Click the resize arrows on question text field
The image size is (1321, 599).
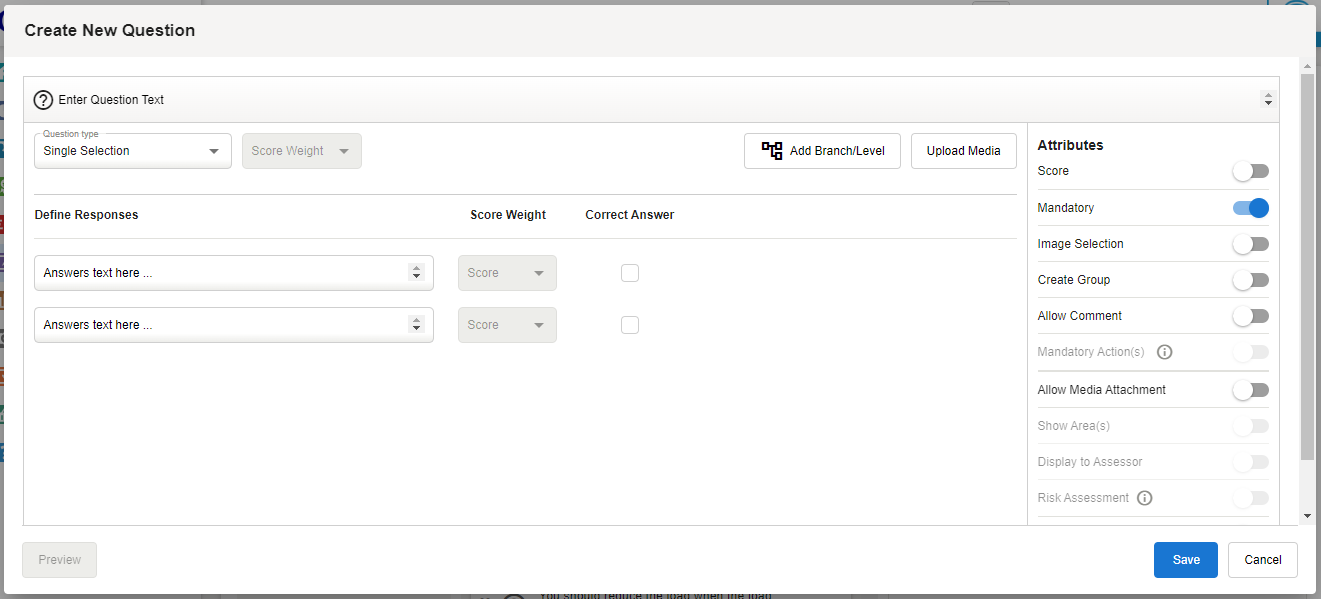[x=1268, y=100]
